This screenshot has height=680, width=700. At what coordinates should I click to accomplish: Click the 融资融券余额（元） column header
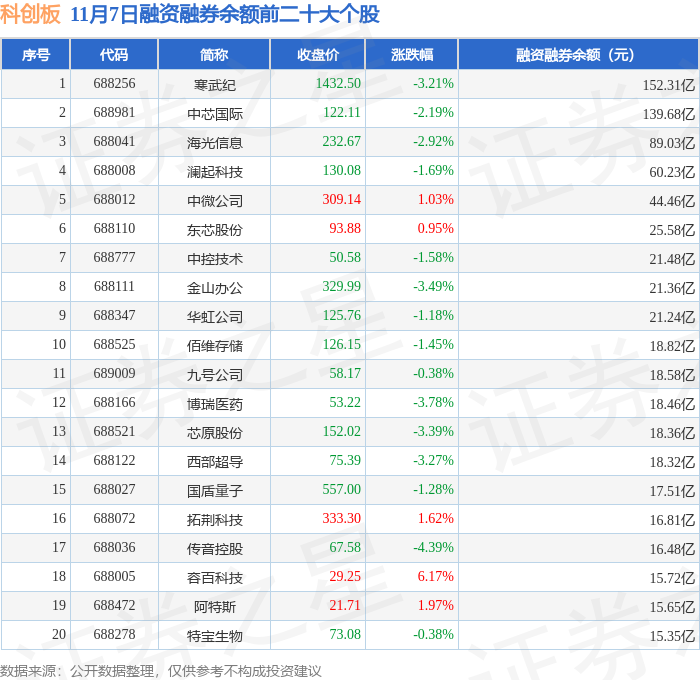[578, 54]
